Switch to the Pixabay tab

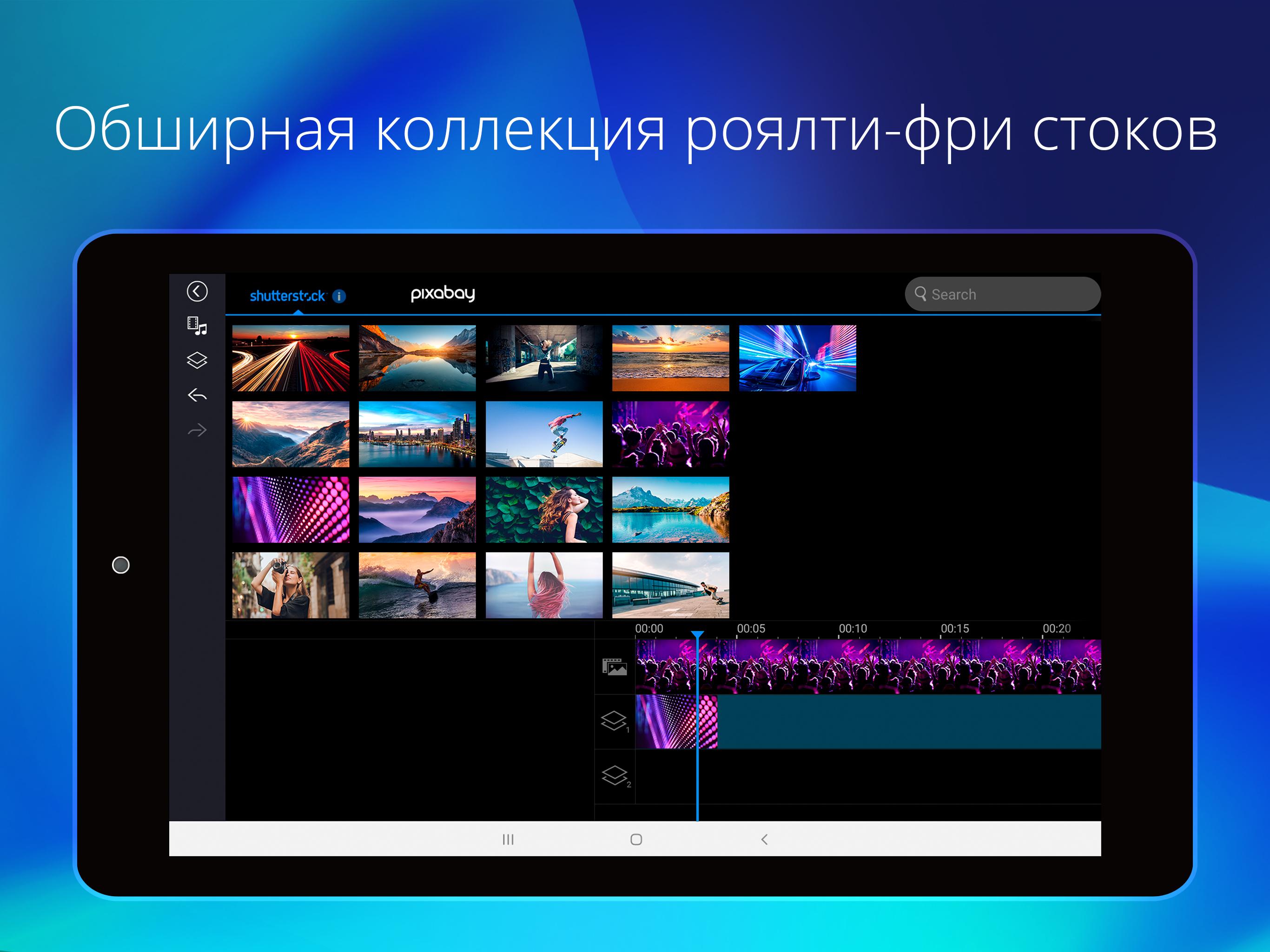click(x=443, y=293)
